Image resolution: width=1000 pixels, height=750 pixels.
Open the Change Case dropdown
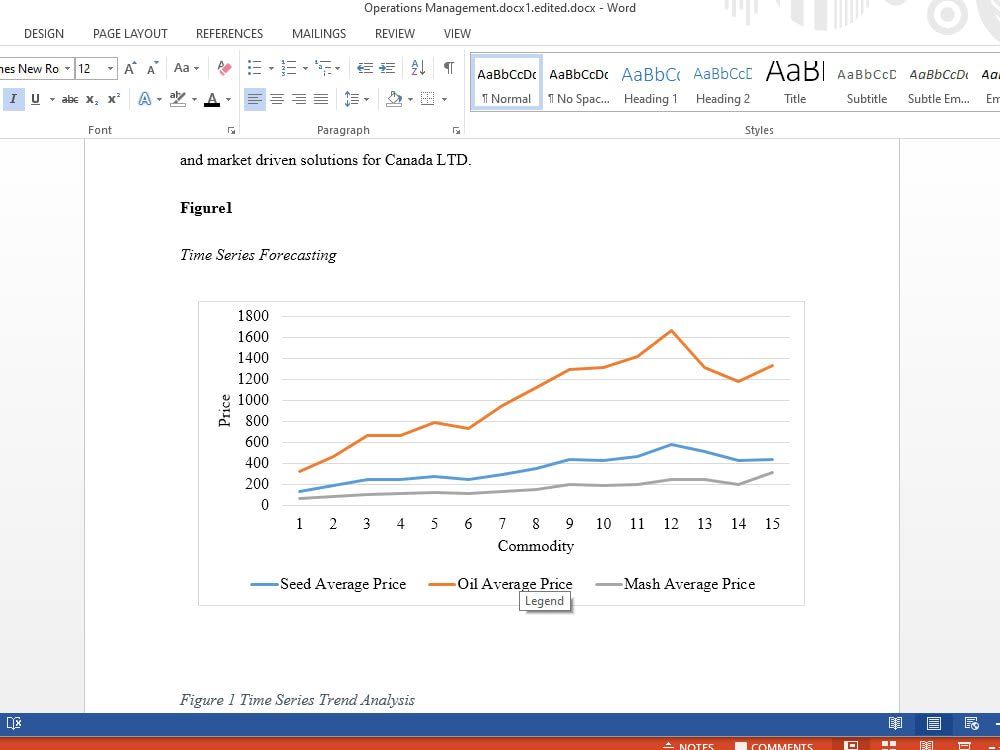186,68
